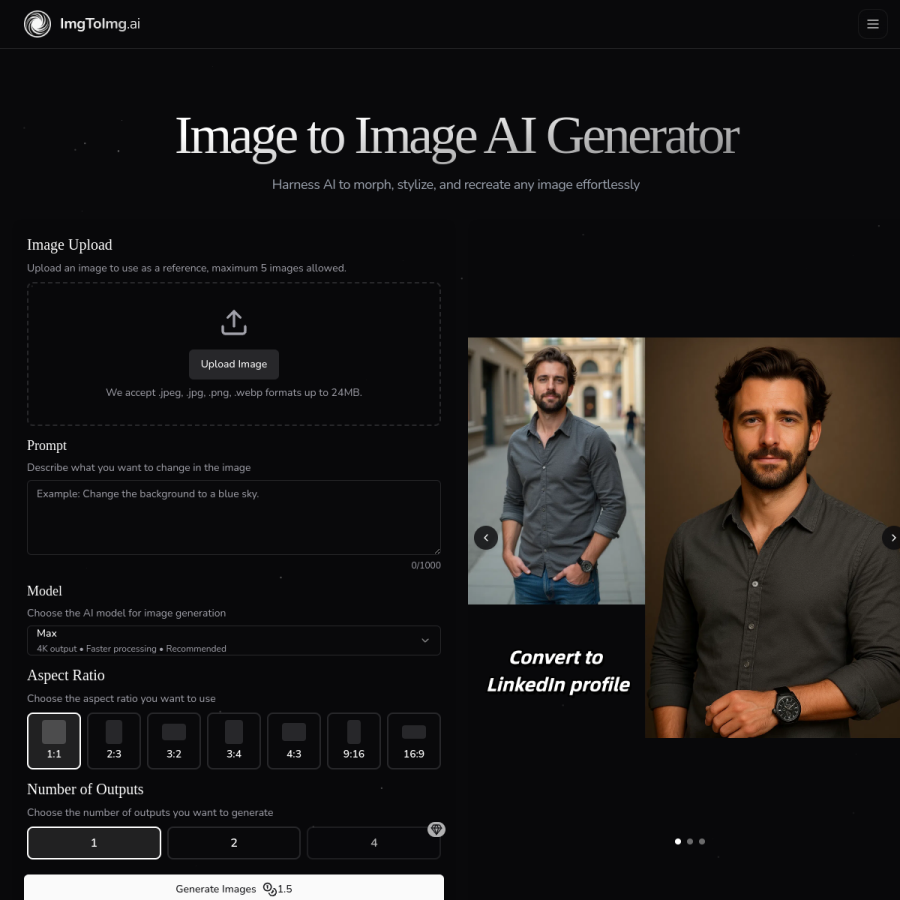
Task: Select the 1:1 aspect ratio
Action: click(x=54, y=740)
